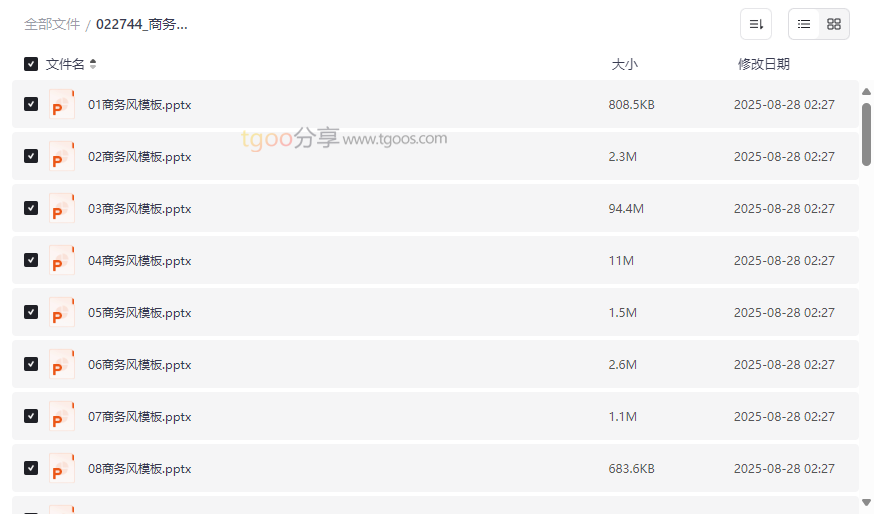Image resolution: width=874 pixels, height=514 pixels.
Task: Switch to grid view layout
Action: click(x=834, y=24)
